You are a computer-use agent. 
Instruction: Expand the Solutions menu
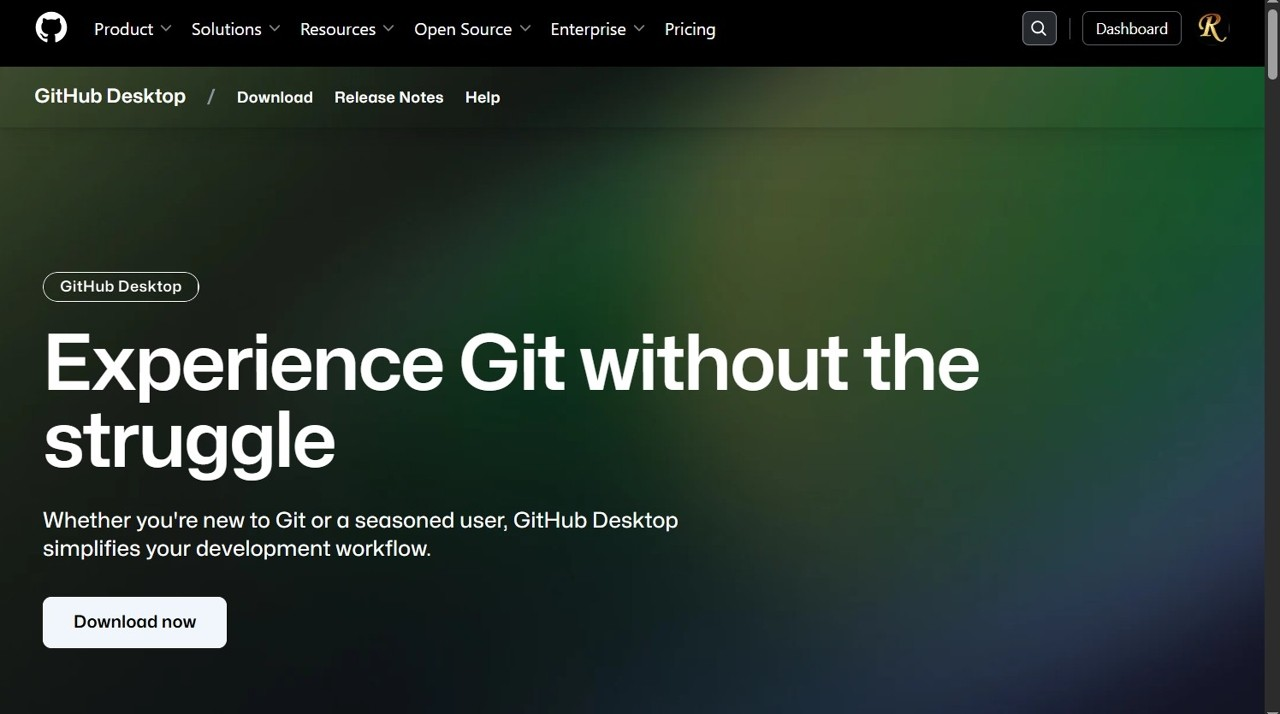236,29
